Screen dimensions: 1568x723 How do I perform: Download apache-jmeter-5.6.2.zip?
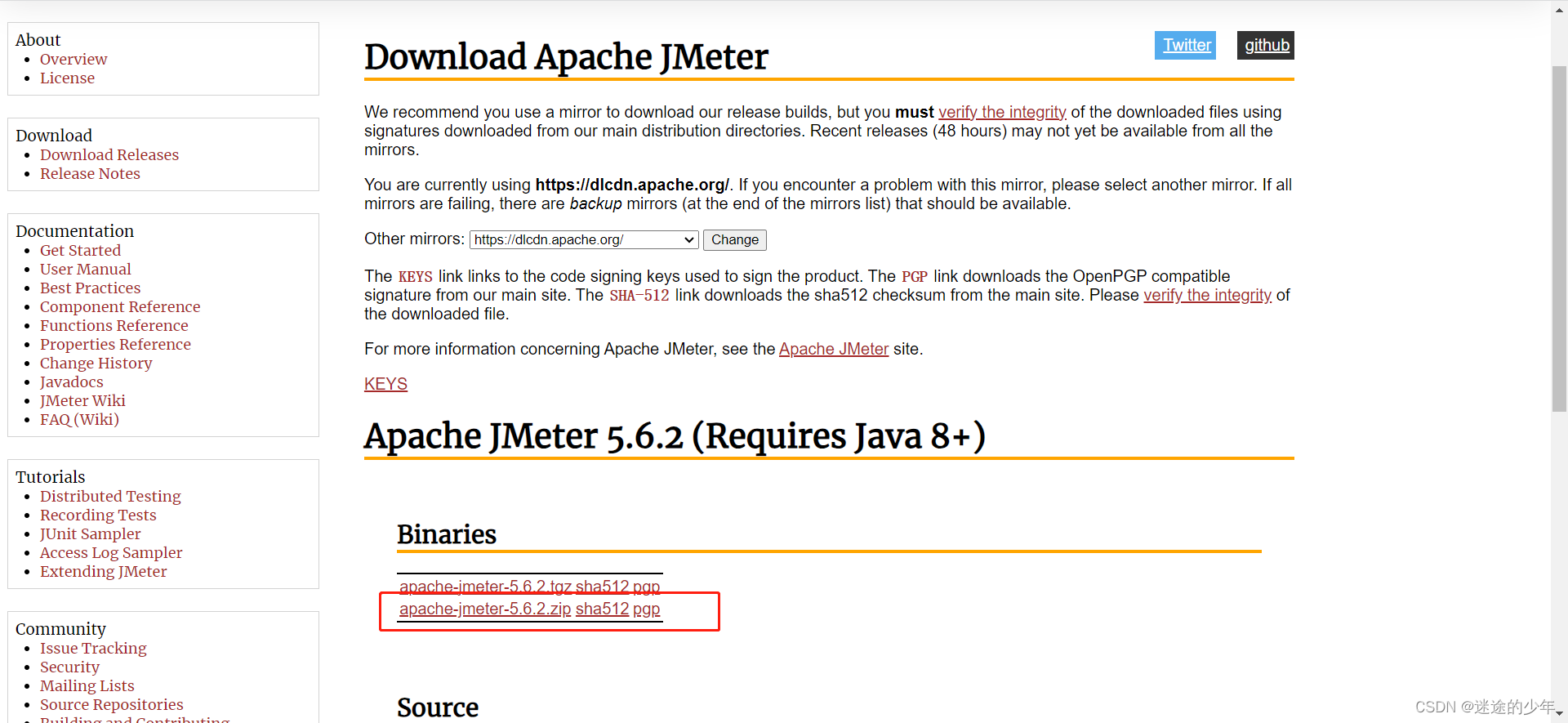(485, 609)
